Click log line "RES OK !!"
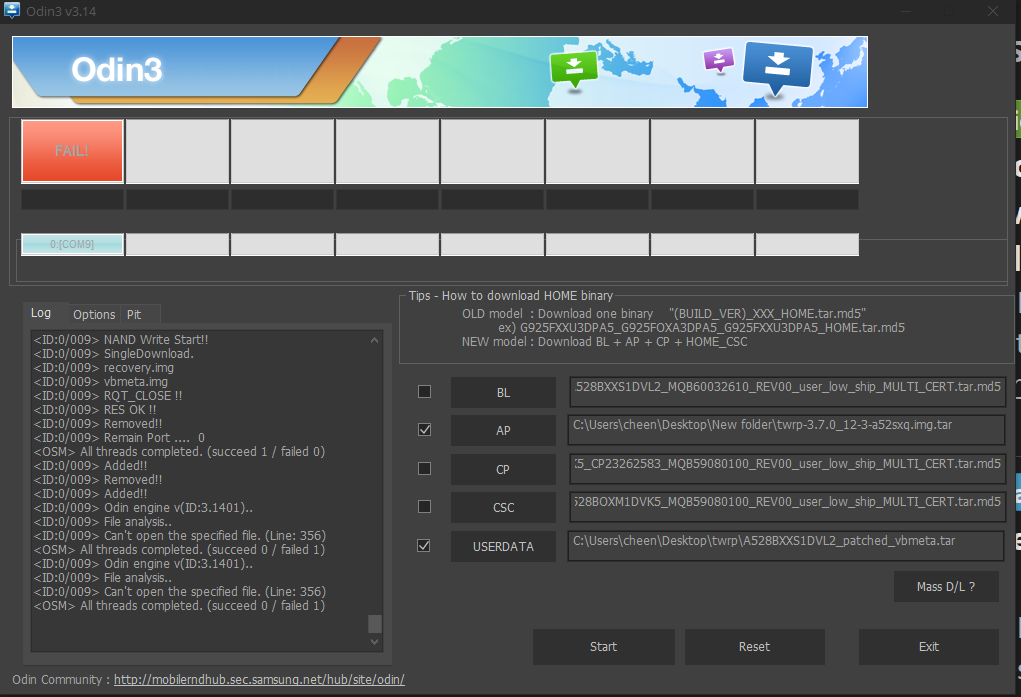This screenshot has width=1021, height=697. (x=95, y=410)
